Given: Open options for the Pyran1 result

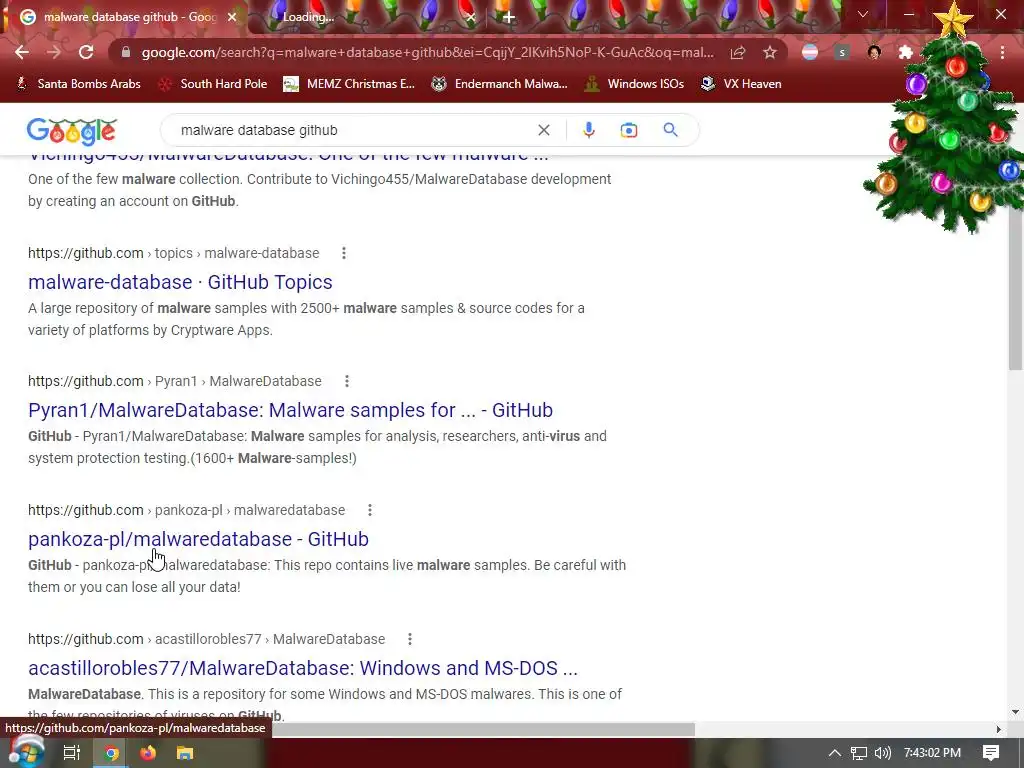Looking at the screenshot, I should [x=347, y=381].
